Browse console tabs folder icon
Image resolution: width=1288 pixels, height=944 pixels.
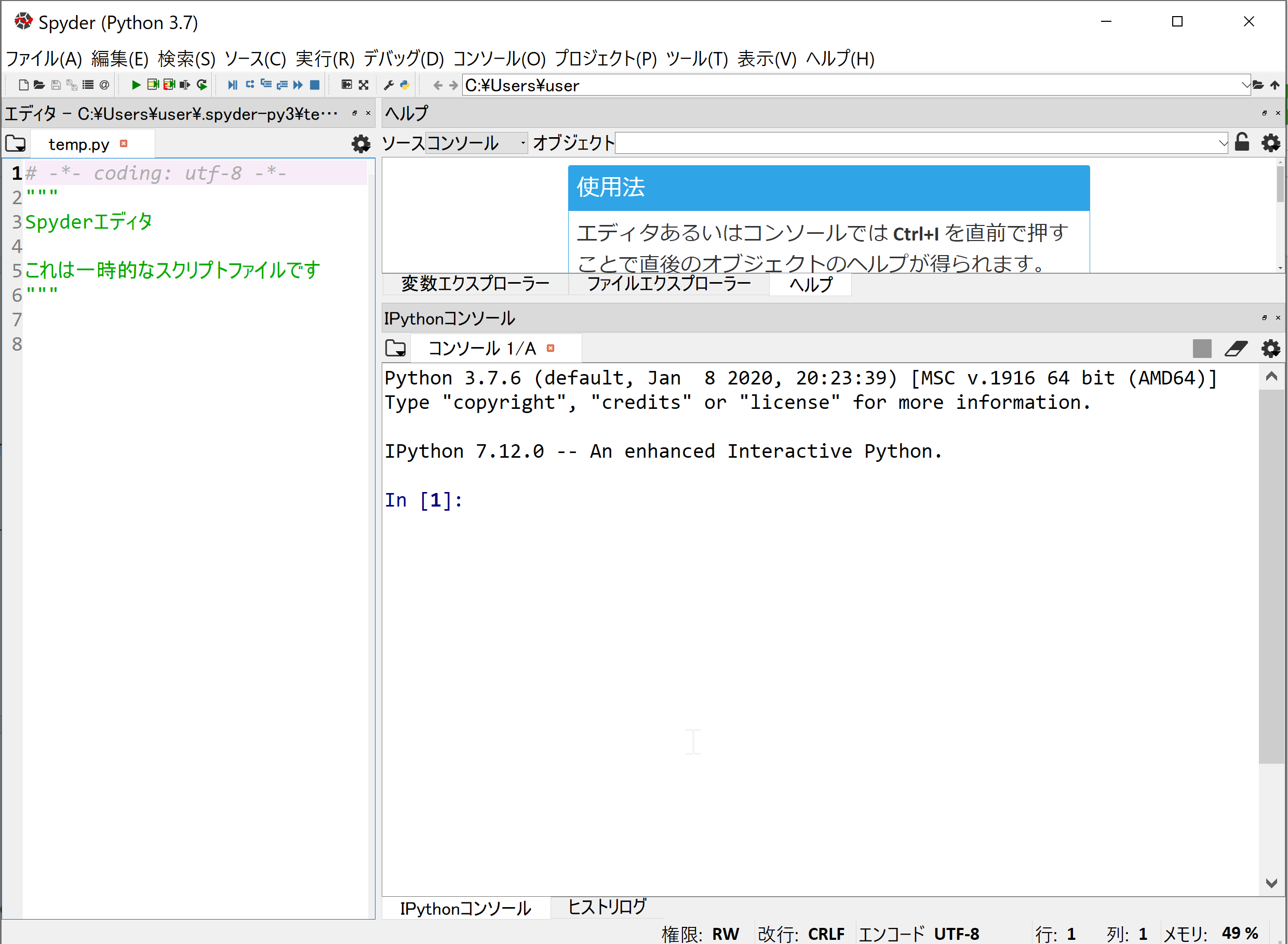pyautogui.click(x=396, y=348)
